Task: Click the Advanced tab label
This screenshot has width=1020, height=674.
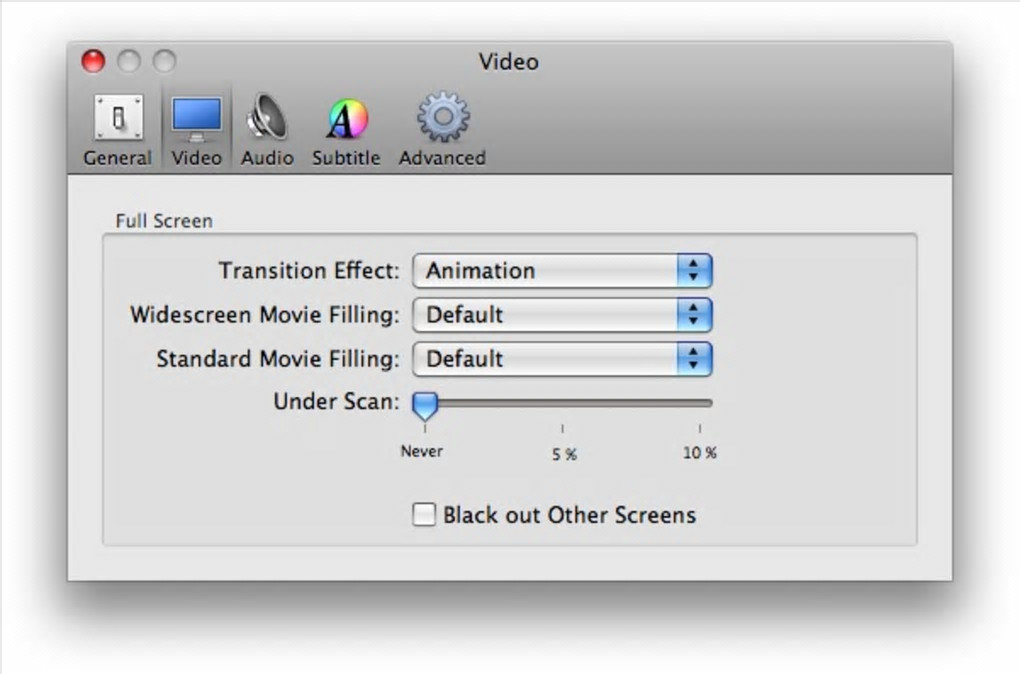Action: 442,158
